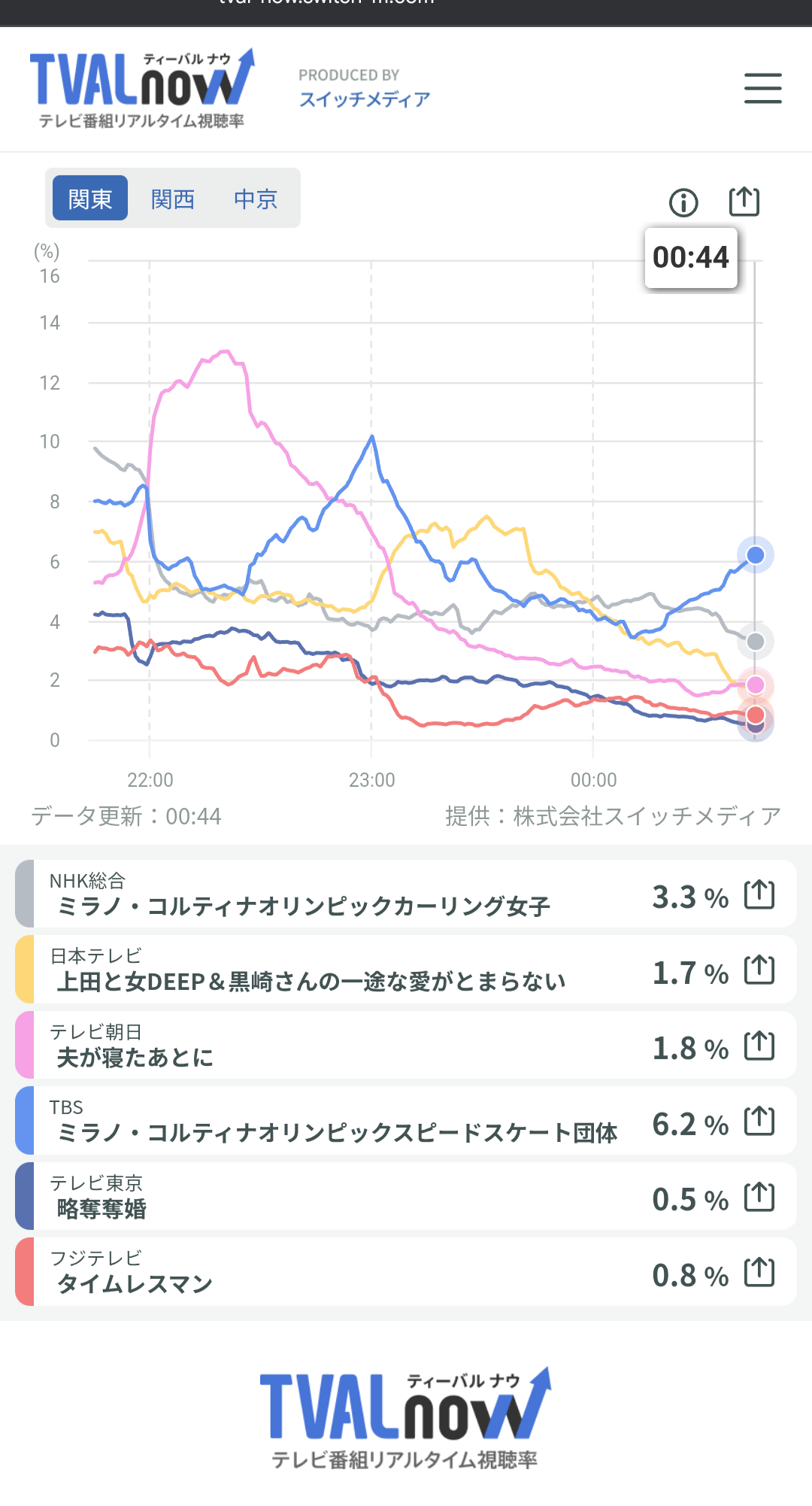This screenshot has height=1506, width=812.
Task: Click the TVAL now footer logo
Action: pyautogui.click(x=405, y=1418)
